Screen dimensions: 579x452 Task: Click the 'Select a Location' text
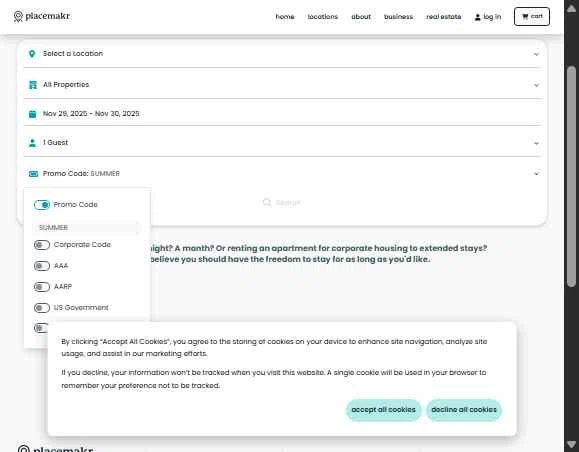coord(73,54)
